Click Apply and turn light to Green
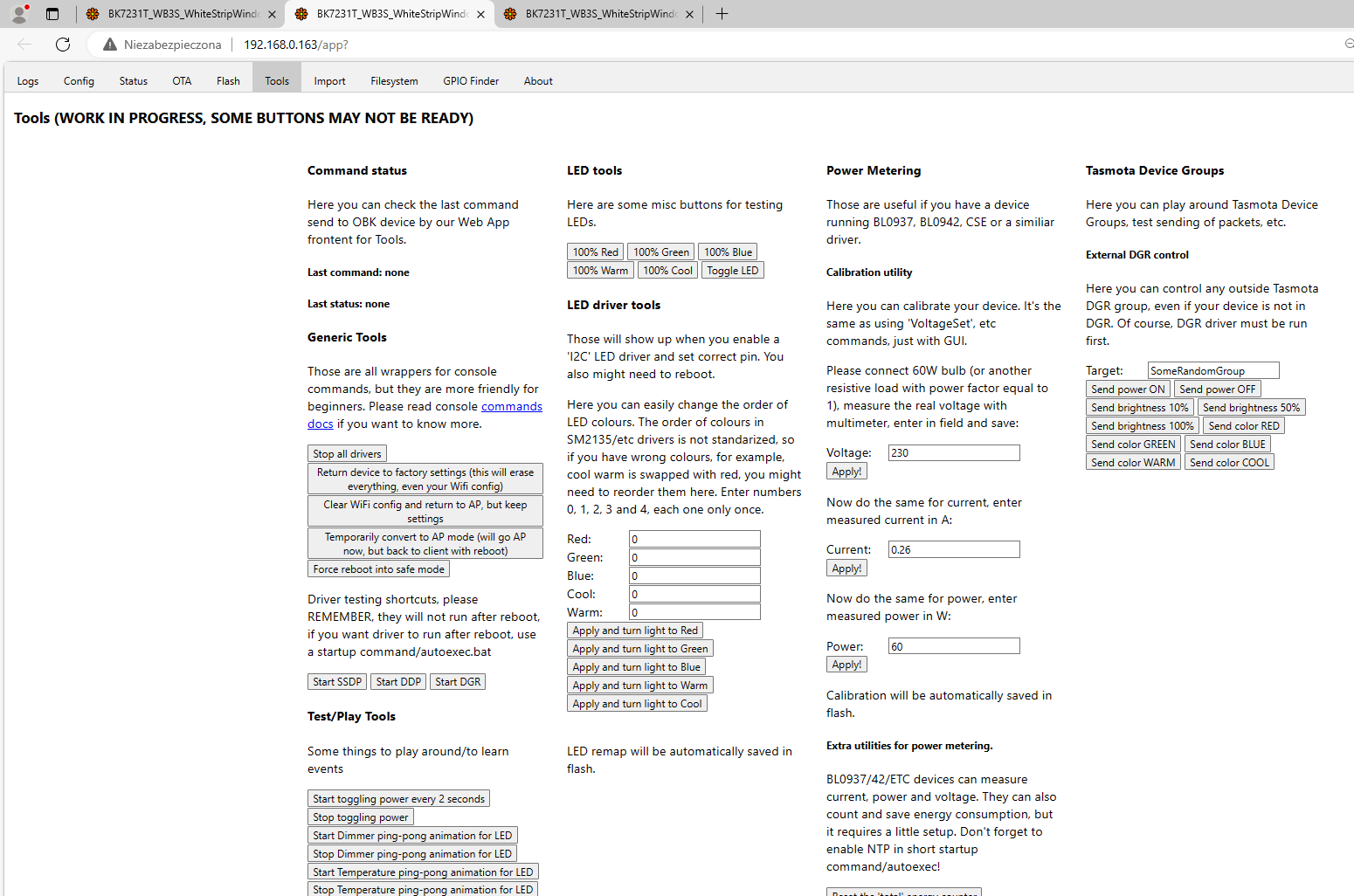1354x896 pixels. [640, 649]
